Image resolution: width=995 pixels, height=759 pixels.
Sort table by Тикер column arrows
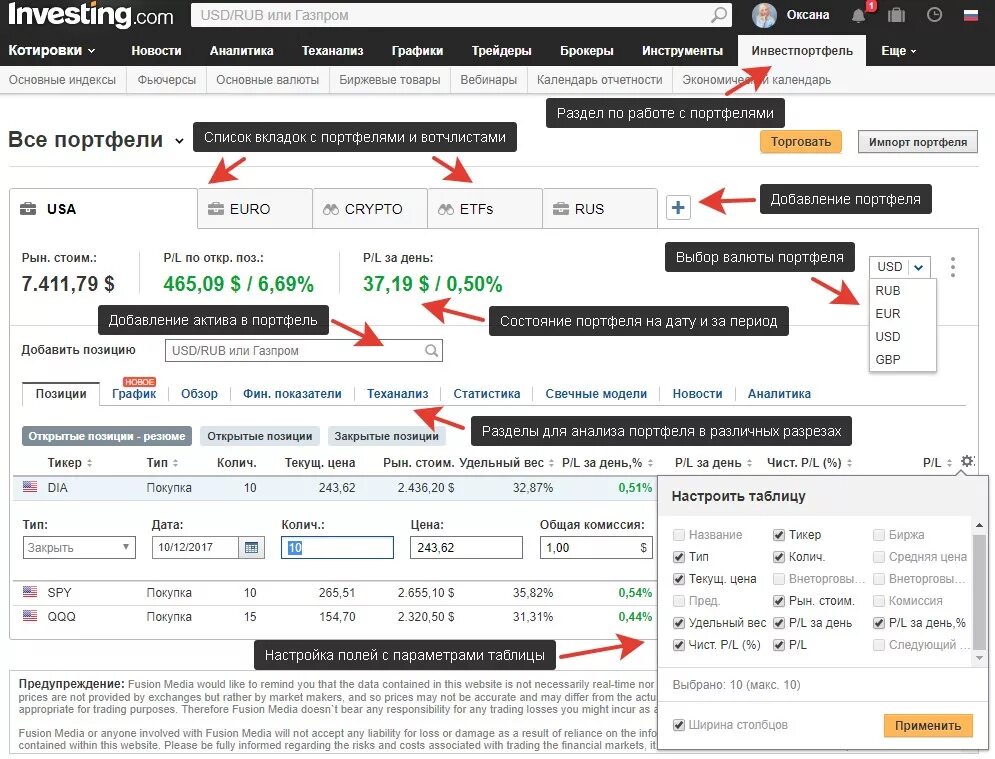coord(89,463)
